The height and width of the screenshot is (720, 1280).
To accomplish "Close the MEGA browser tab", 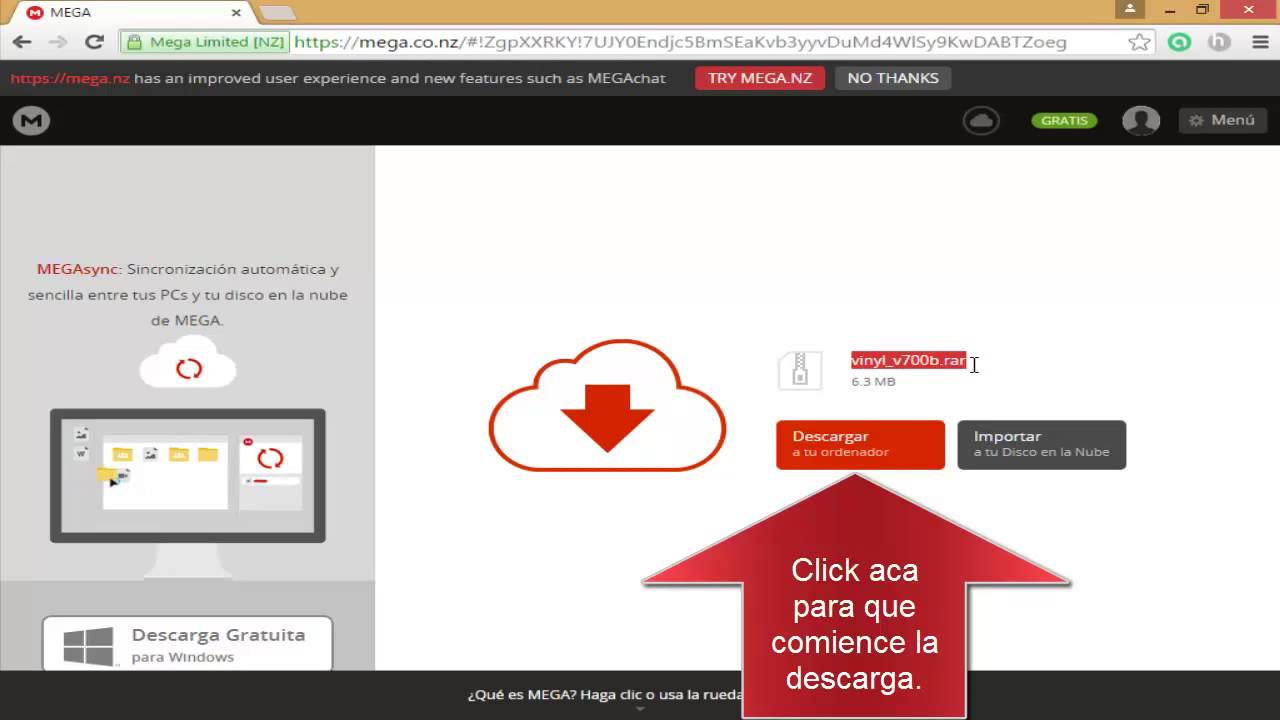I will point(237,13).
